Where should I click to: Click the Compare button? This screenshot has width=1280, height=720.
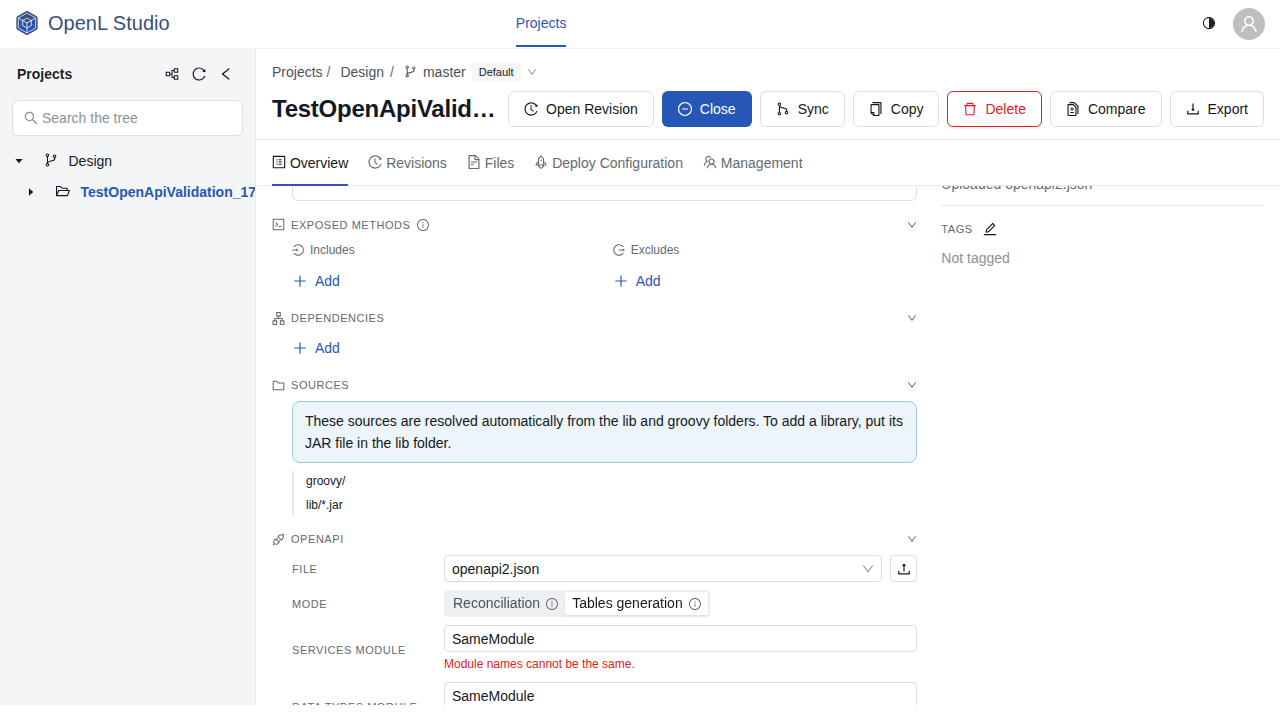(x=1105, y=109)
